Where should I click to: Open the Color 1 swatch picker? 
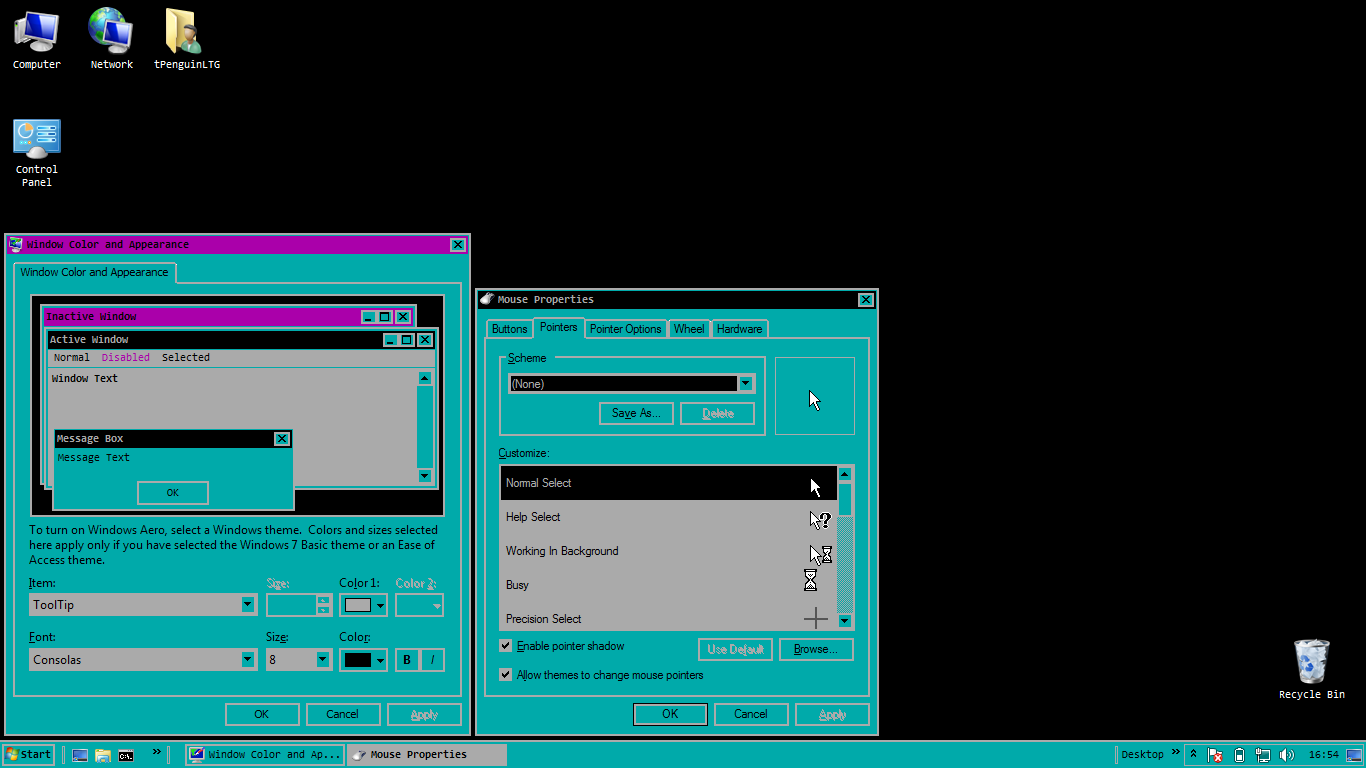point(363,605)
